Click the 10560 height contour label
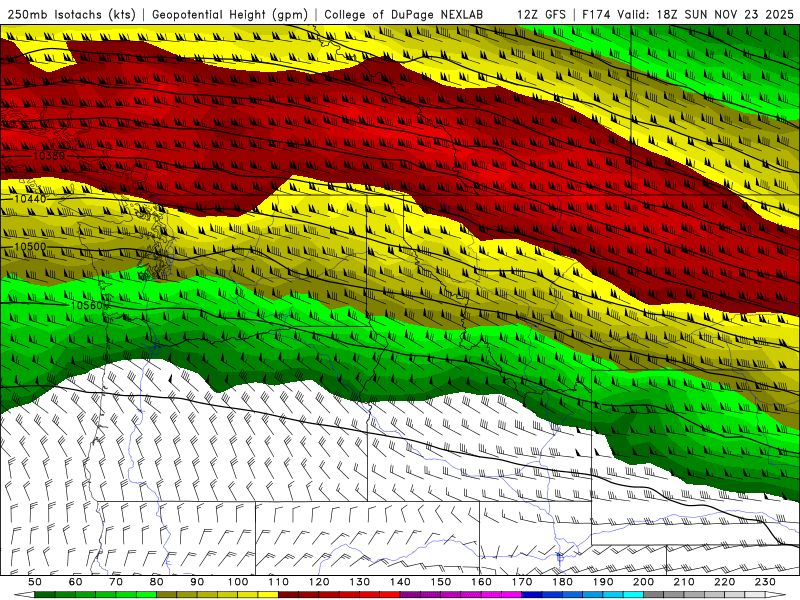 (x=87, y=305)
